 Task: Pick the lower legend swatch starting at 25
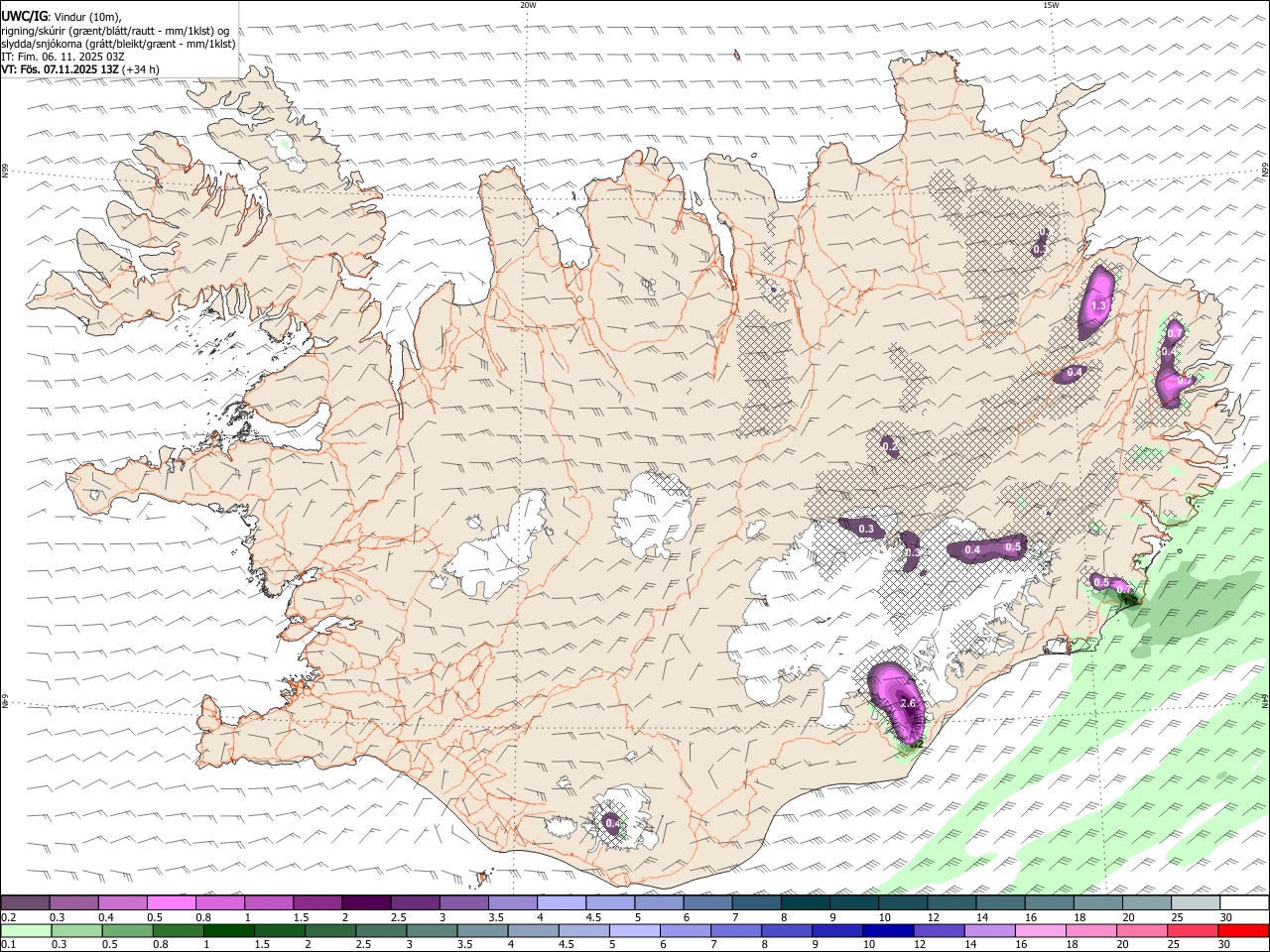pos(1193,930)
